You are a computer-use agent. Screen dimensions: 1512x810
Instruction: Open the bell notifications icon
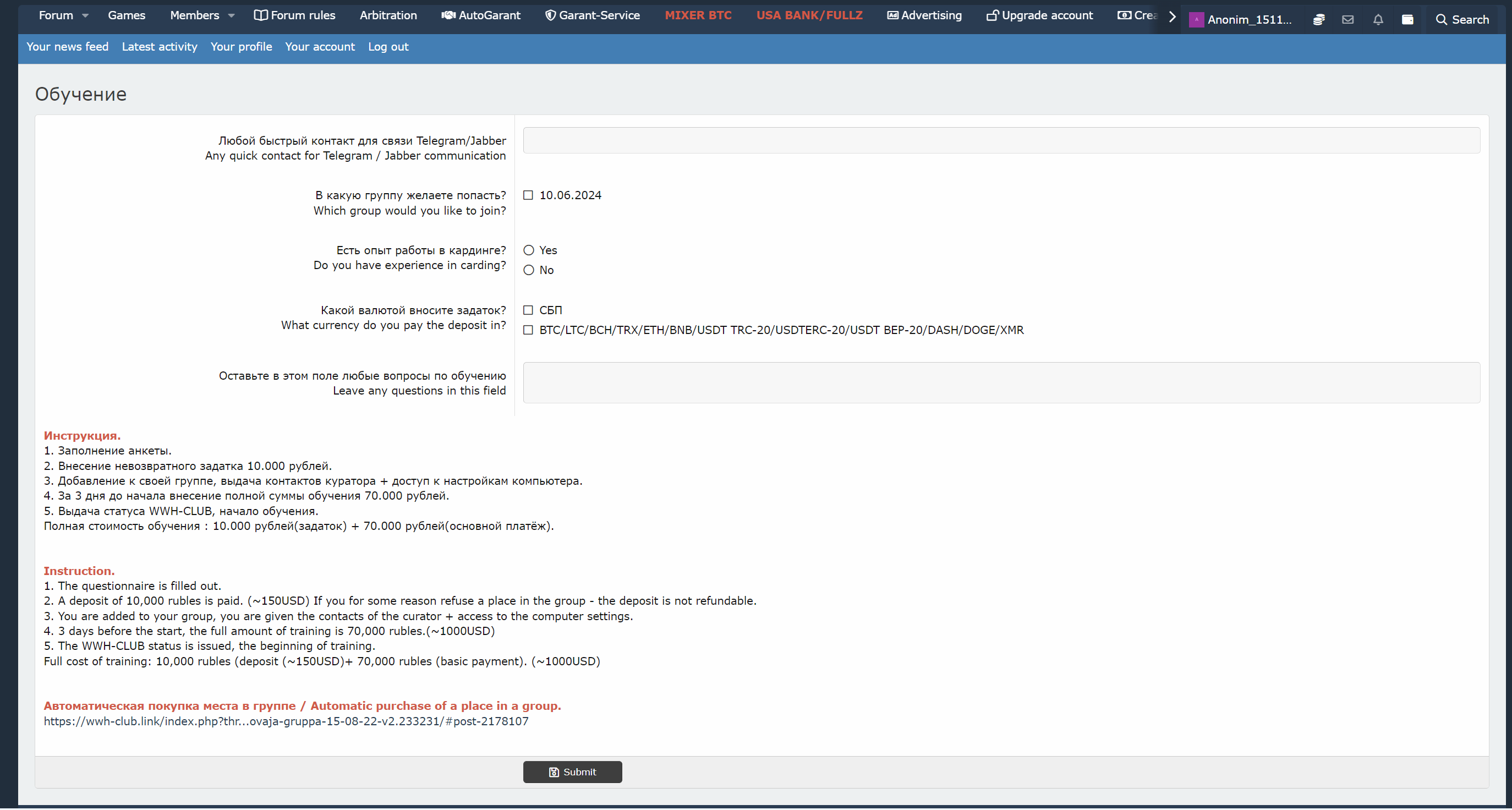pyautogui.click(x=1378, y=19)
